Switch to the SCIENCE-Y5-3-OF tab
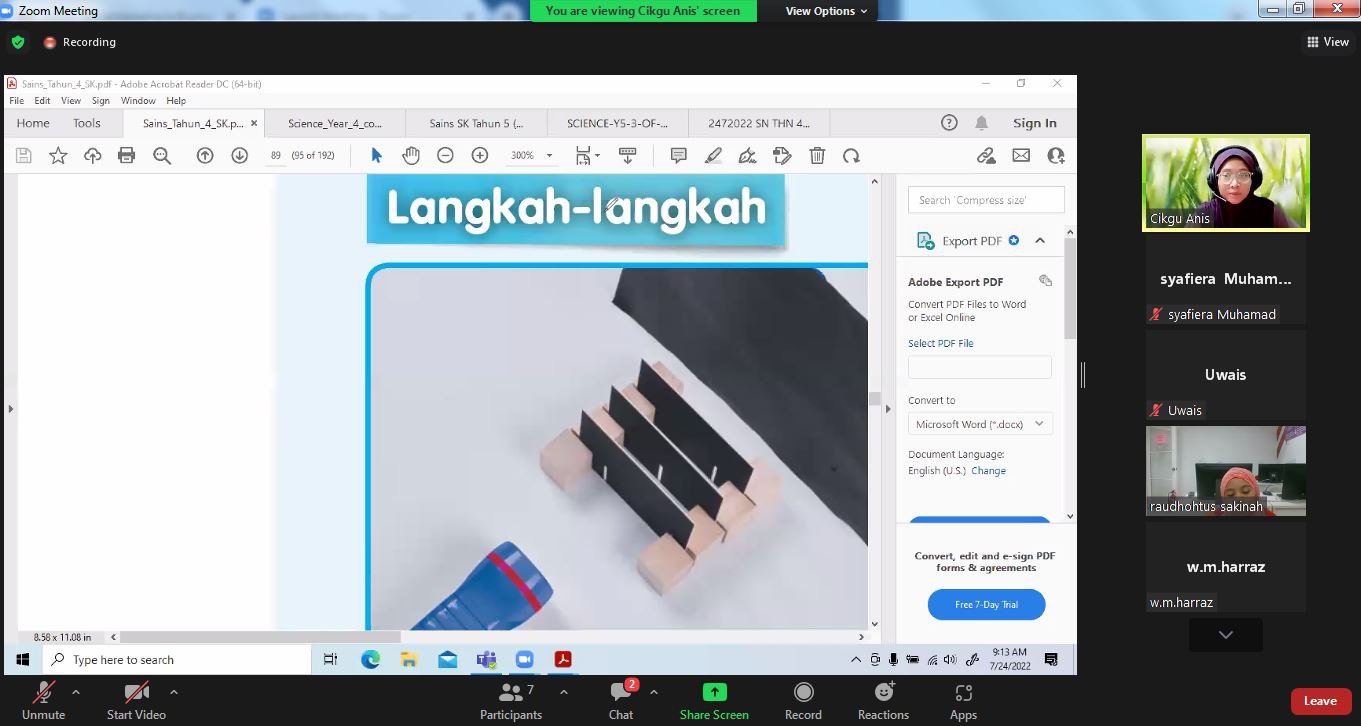This screenshot has height=726, width=1361. click(x=617, y=124)
